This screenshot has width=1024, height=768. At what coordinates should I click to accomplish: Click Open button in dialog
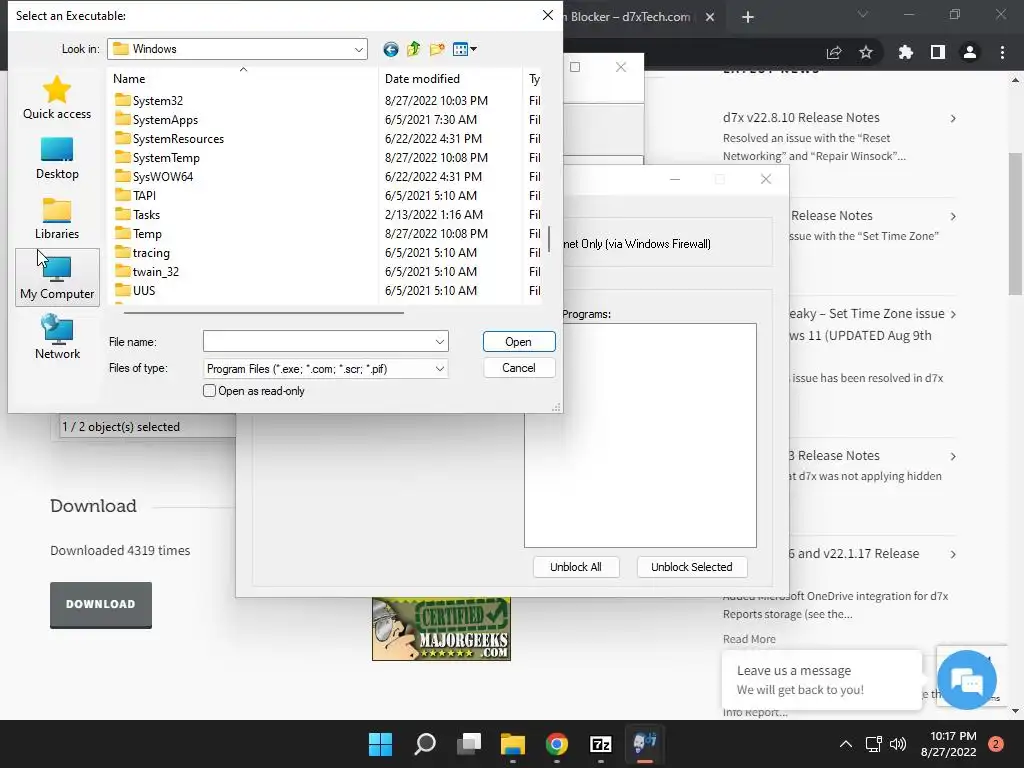coord(519,342)
